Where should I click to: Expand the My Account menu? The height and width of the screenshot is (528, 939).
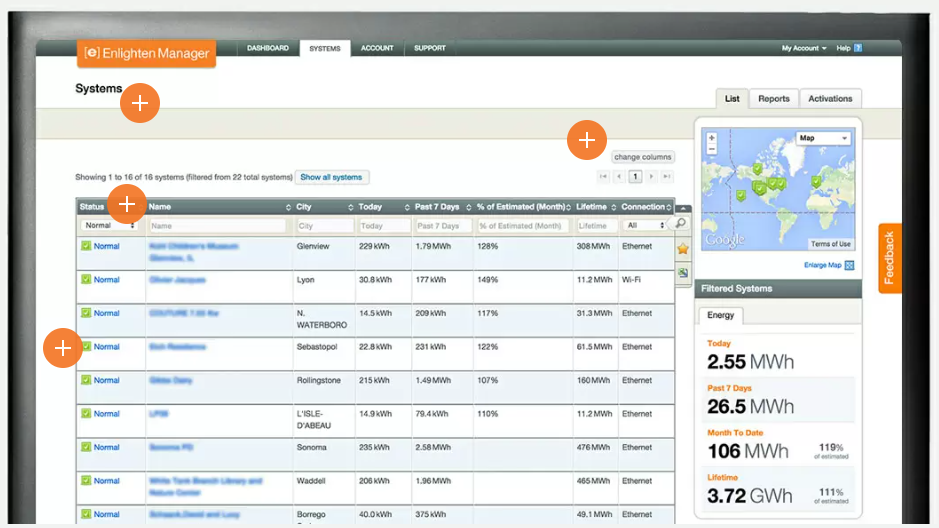coord(804,48)
